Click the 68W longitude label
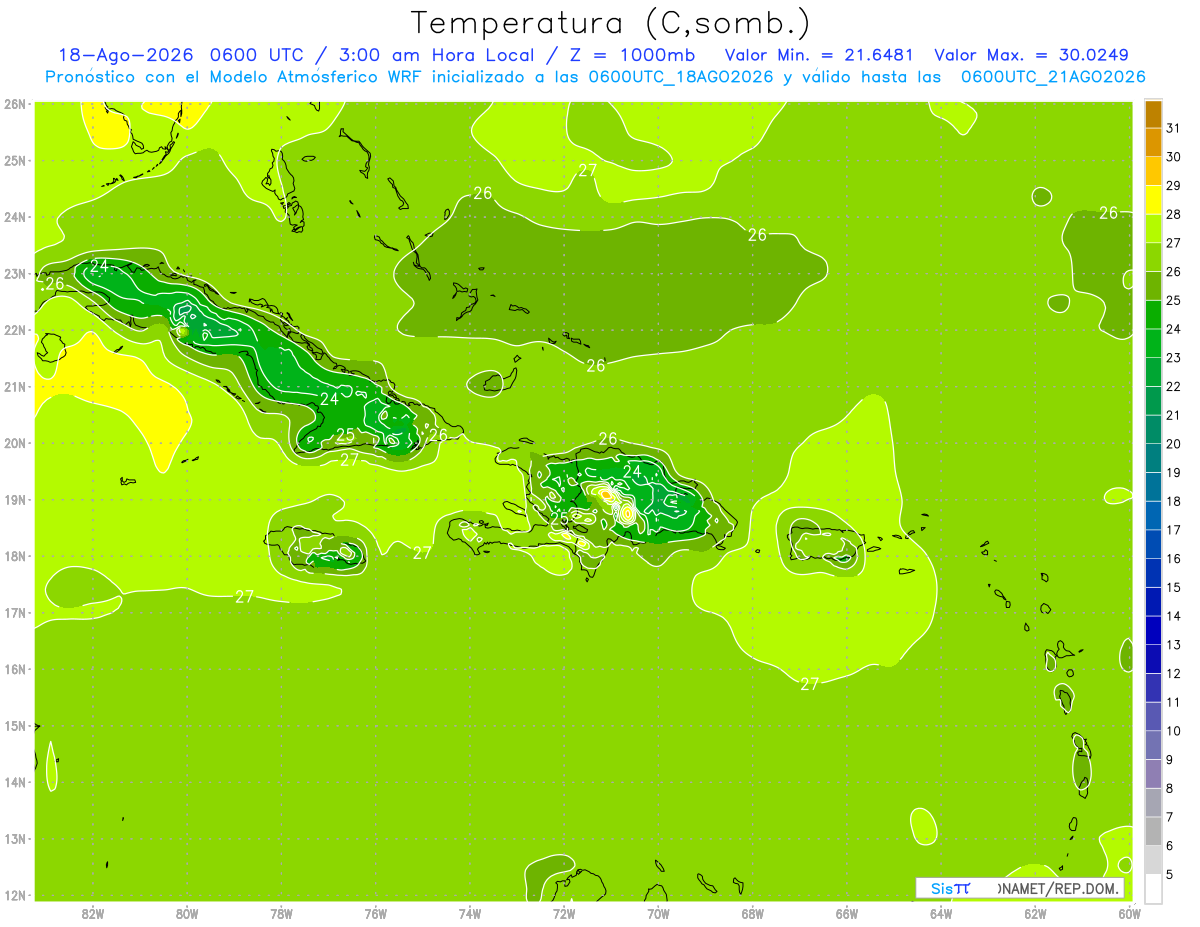This screenshot has height=927, width=1200. (753, 913)
